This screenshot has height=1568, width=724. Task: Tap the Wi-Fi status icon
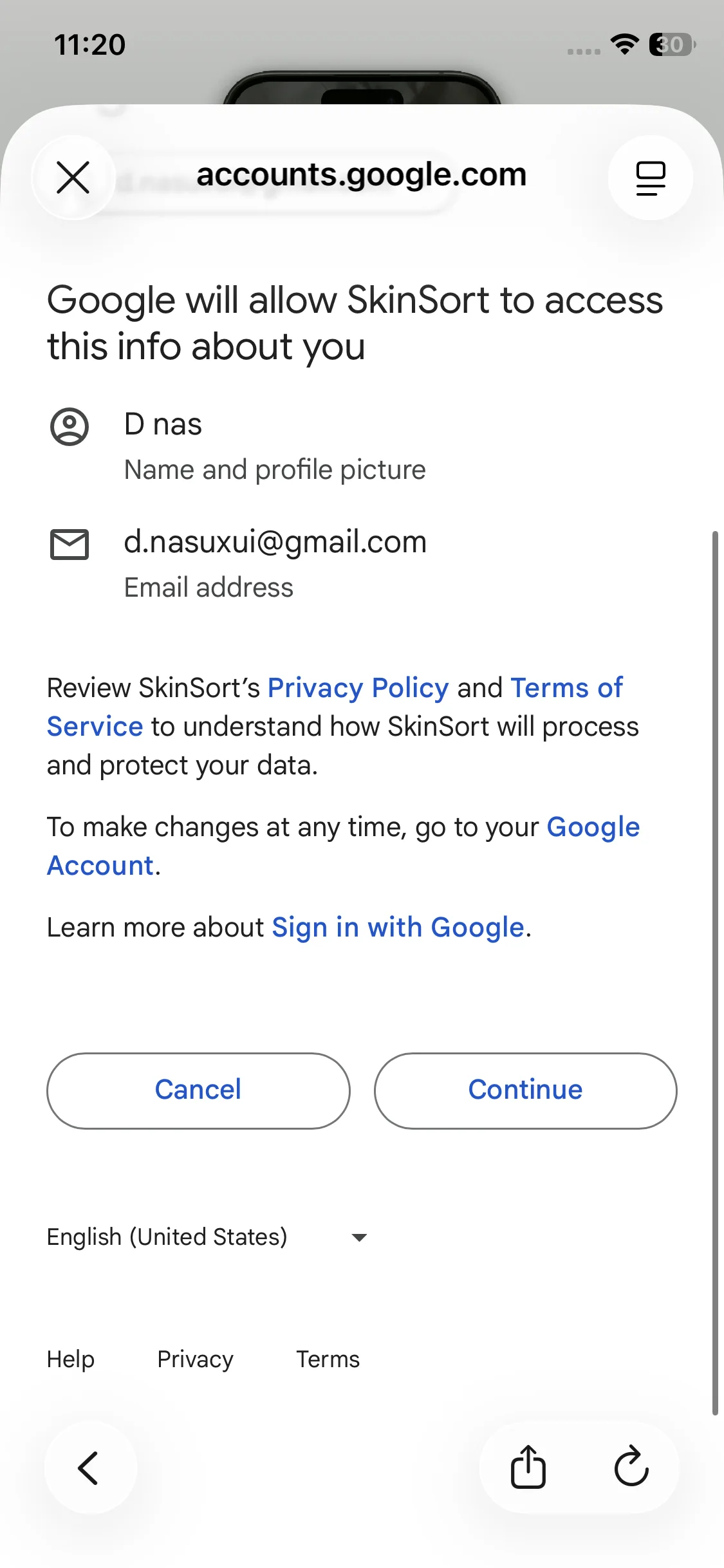(624, 44)
